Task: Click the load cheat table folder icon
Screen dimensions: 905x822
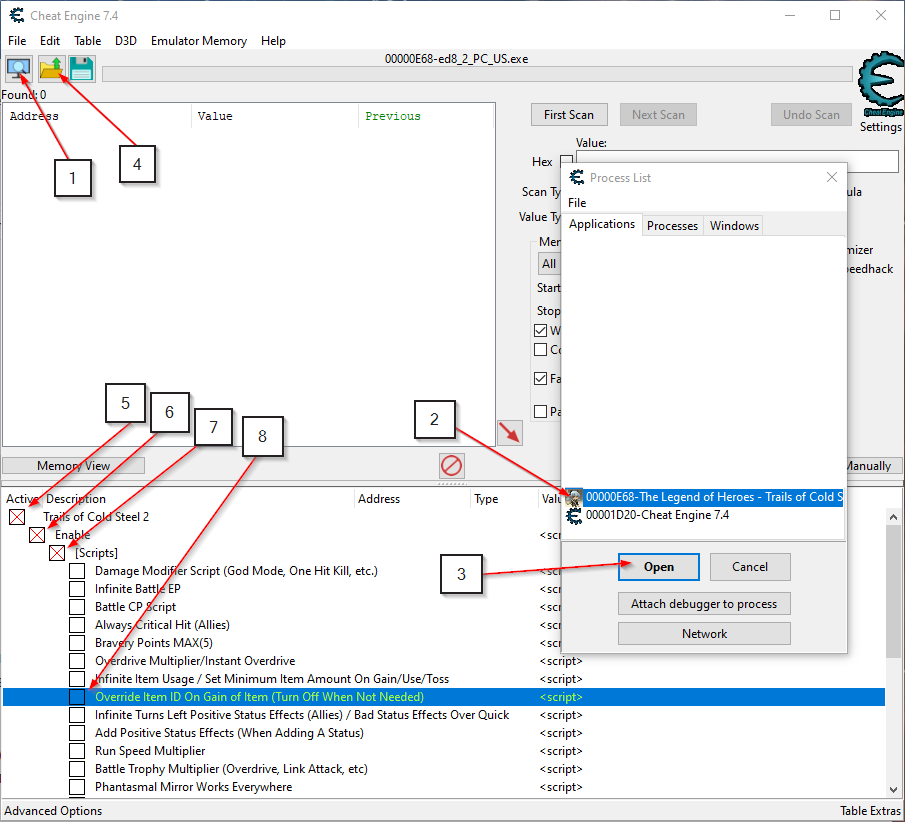Action: [51, 69]
